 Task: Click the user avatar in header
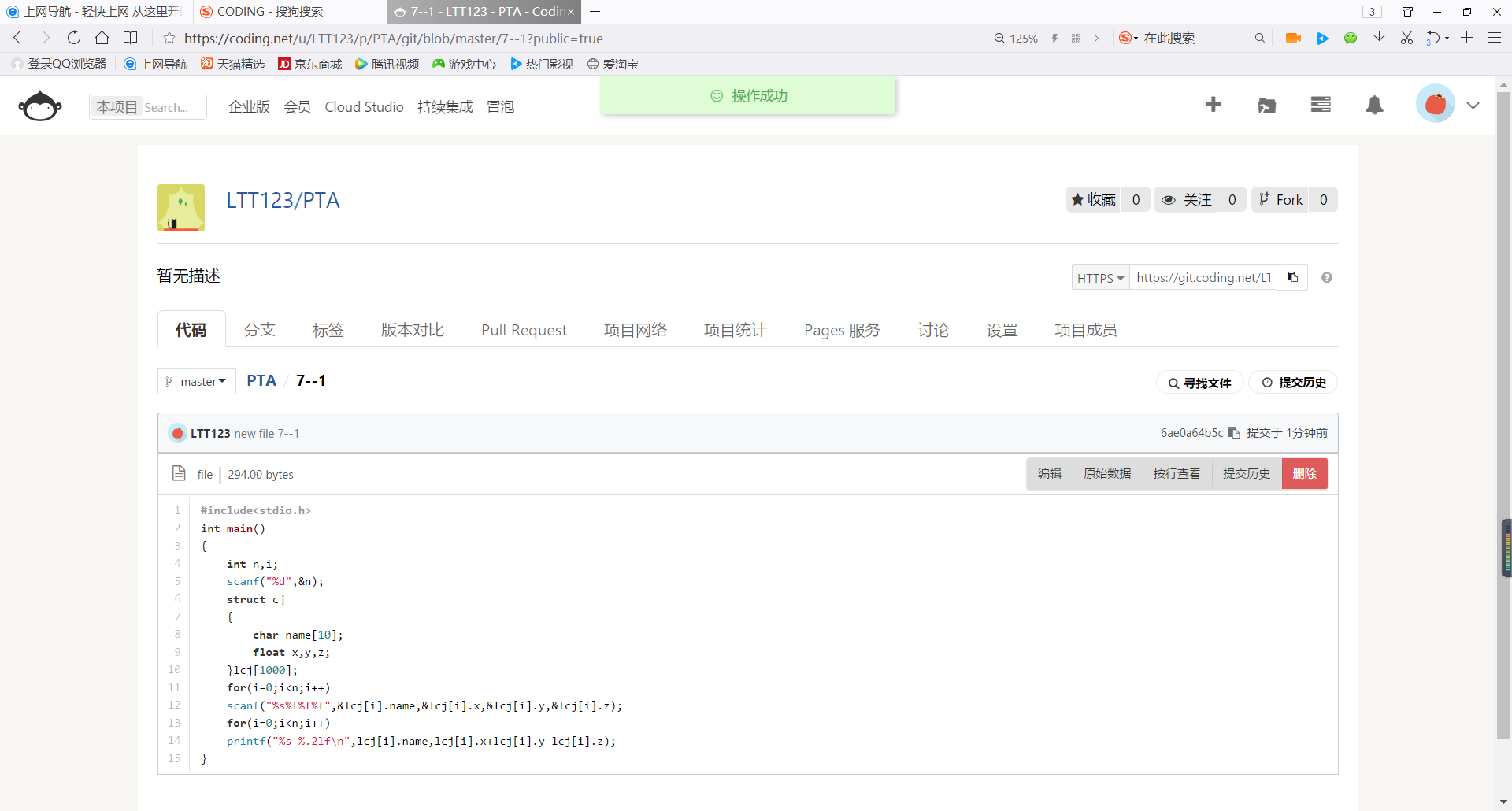tap(1436, 105)
